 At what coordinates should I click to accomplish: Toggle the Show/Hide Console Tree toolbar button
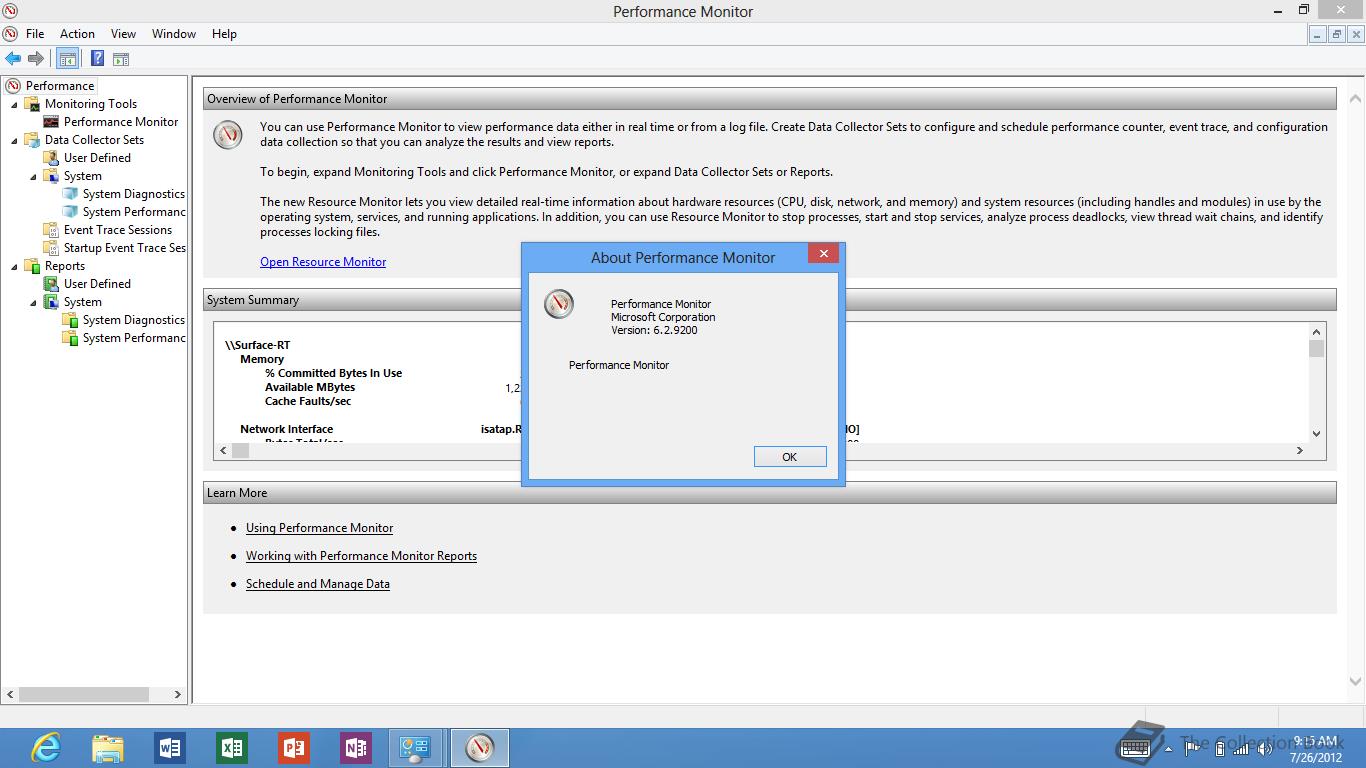pyautogui.click(x=67, y=59)
